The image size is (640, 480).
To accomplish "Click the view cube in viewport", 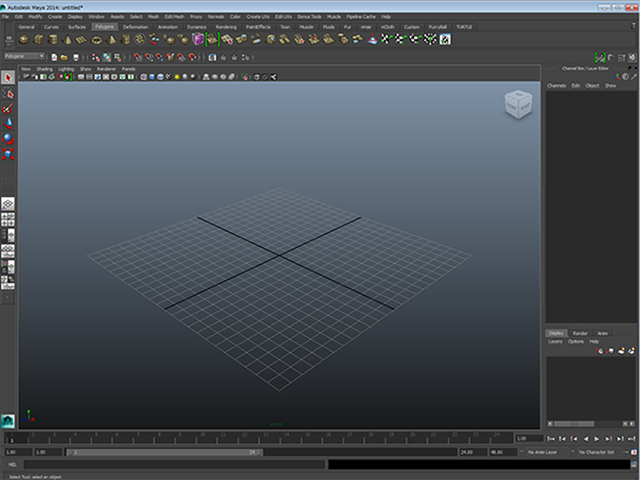I will pyautogui.click(x=518, y=104).
